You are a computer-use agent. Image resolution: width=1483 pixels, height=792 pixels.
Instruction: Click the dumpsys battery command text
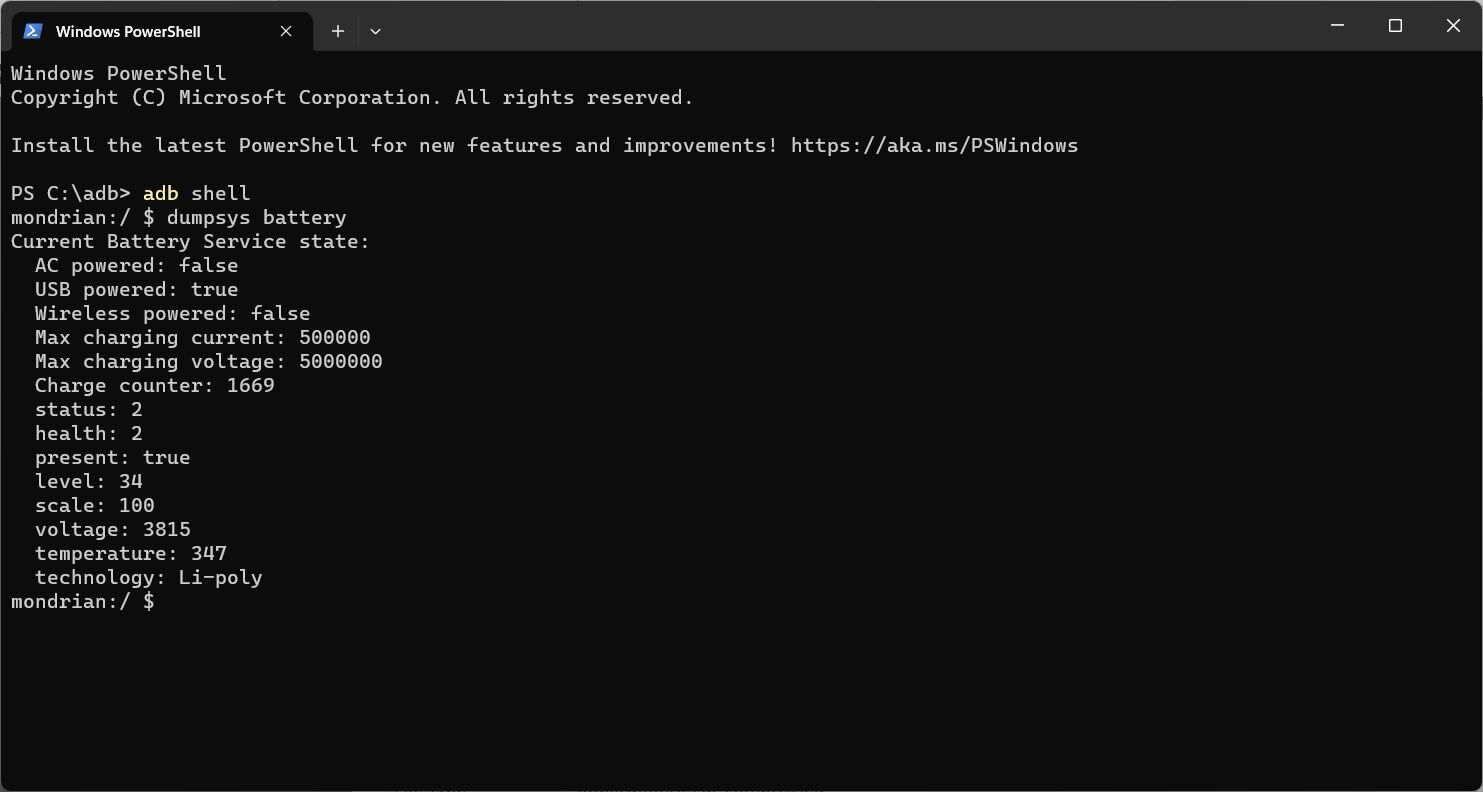(256, 217)
